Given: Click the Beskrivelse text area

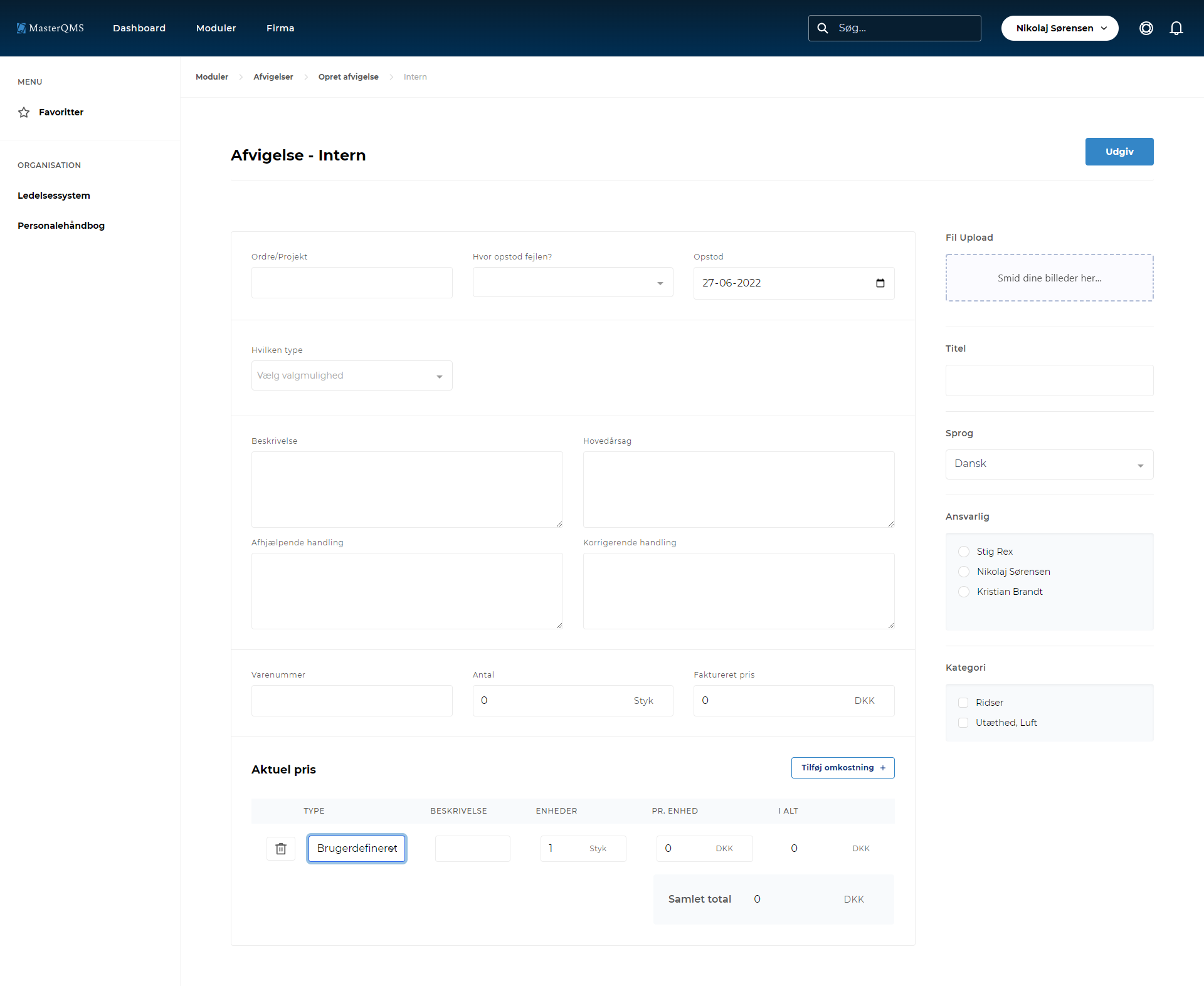Looking at the screenshot, I should tap(407, 490).
